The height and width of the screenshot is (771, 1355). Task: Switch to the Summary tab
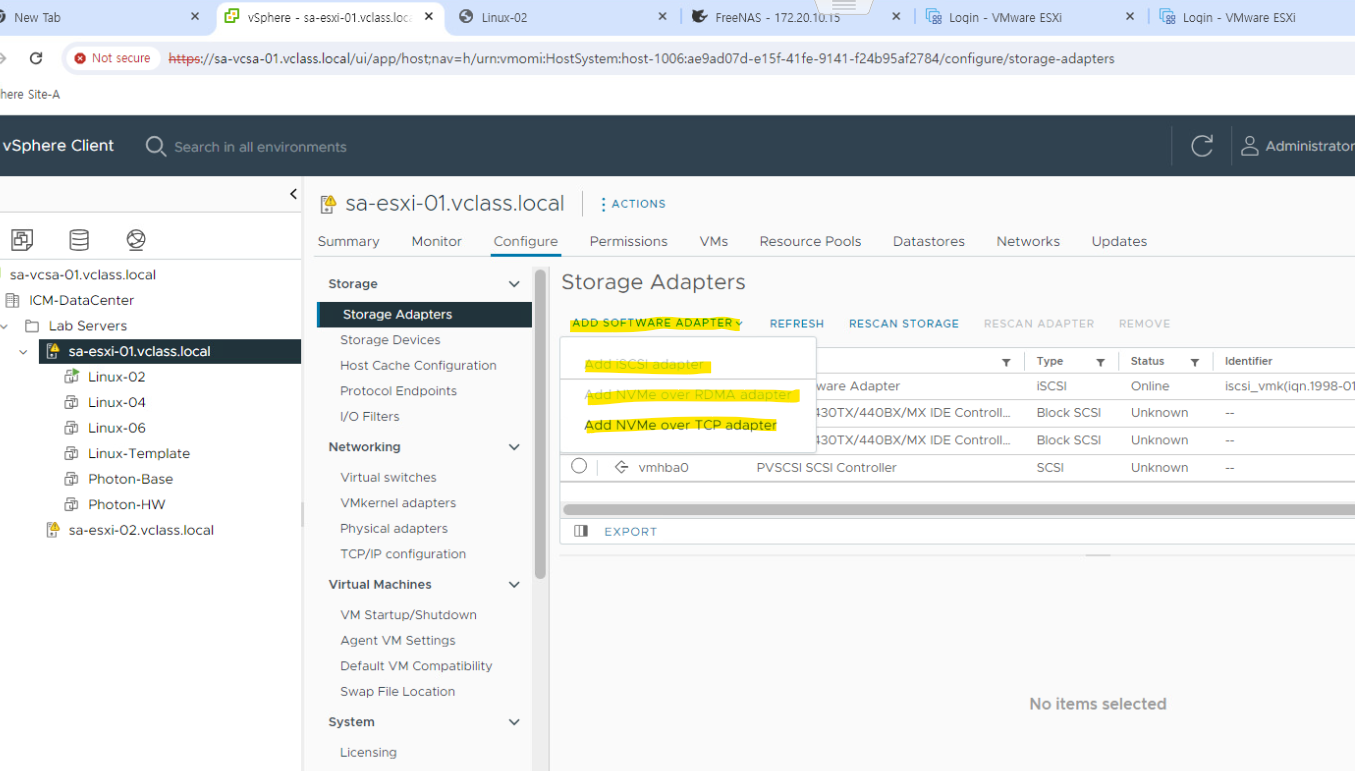348,241
